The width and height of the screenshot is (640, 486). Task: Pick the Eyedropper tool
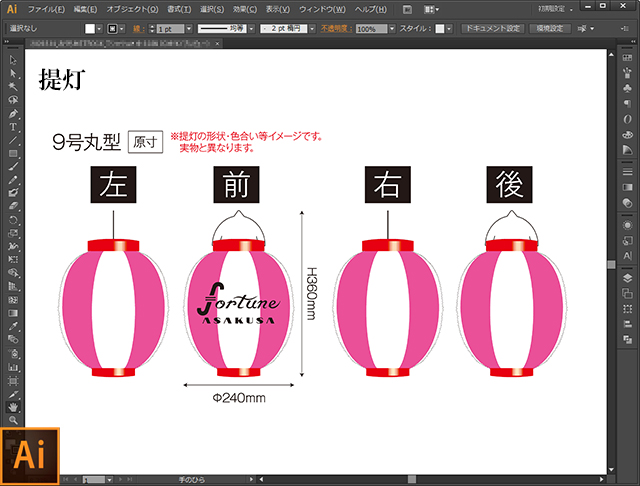click(x=13, y=326)
